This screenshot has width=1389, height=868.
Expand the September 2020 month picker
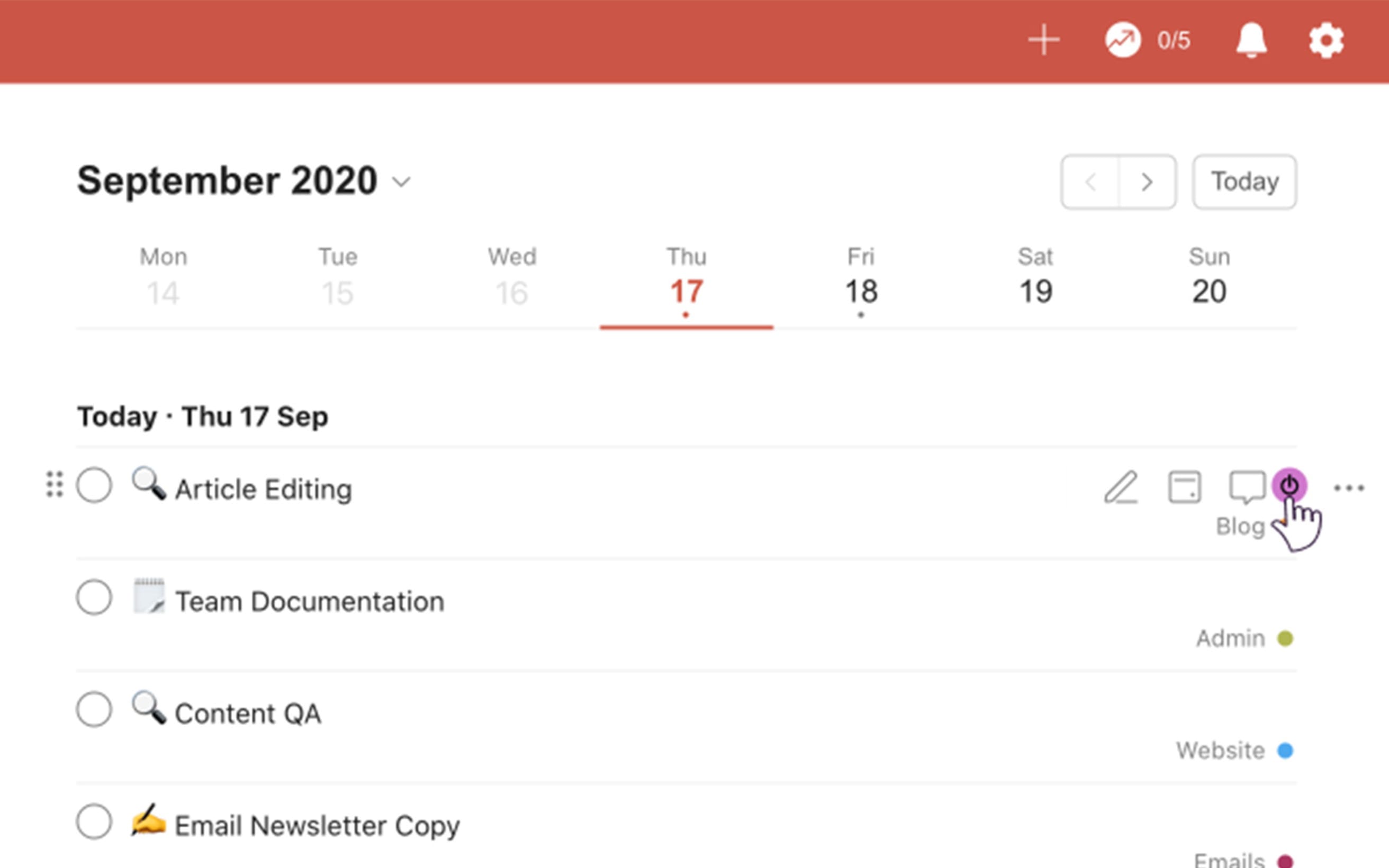click(x=401, y=182)
